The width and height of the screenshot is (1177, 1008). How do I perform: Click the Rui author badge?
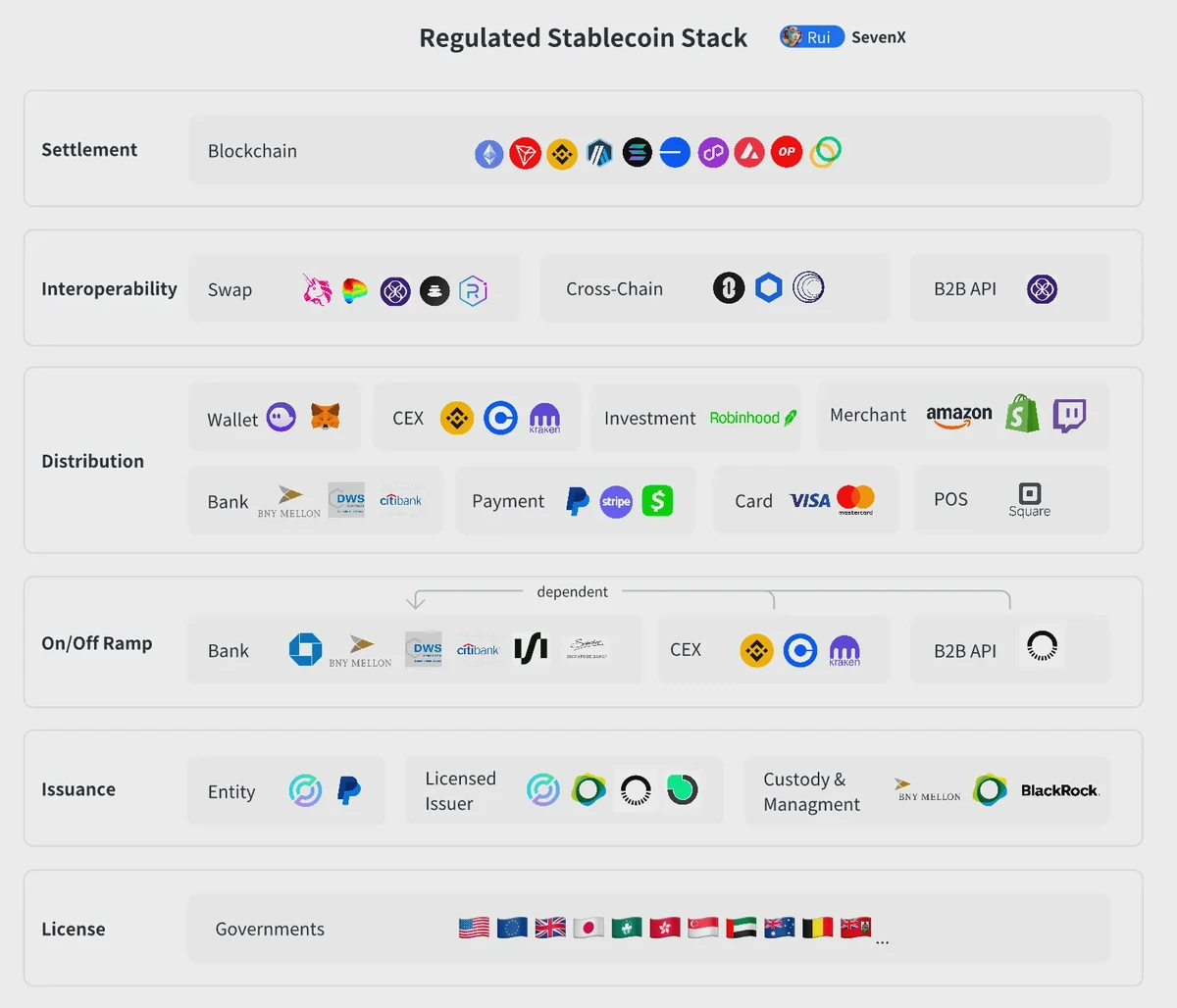click(811, 37)
